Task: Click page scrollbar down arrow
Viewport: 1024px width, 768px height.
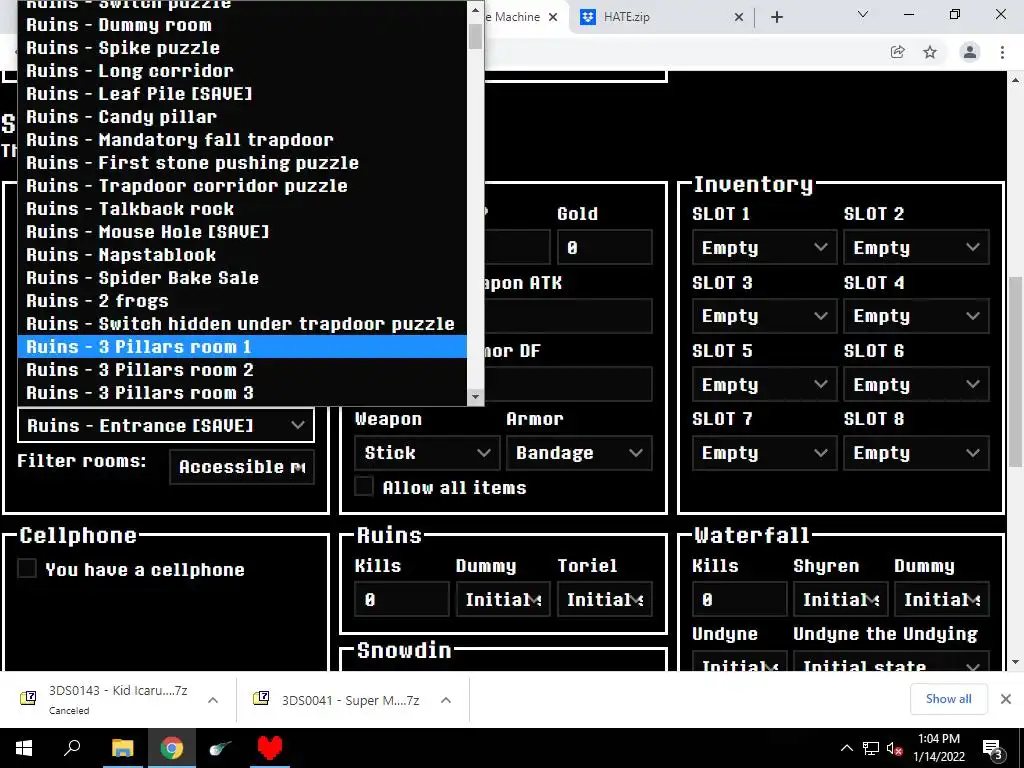Action: coord(1015,662)
